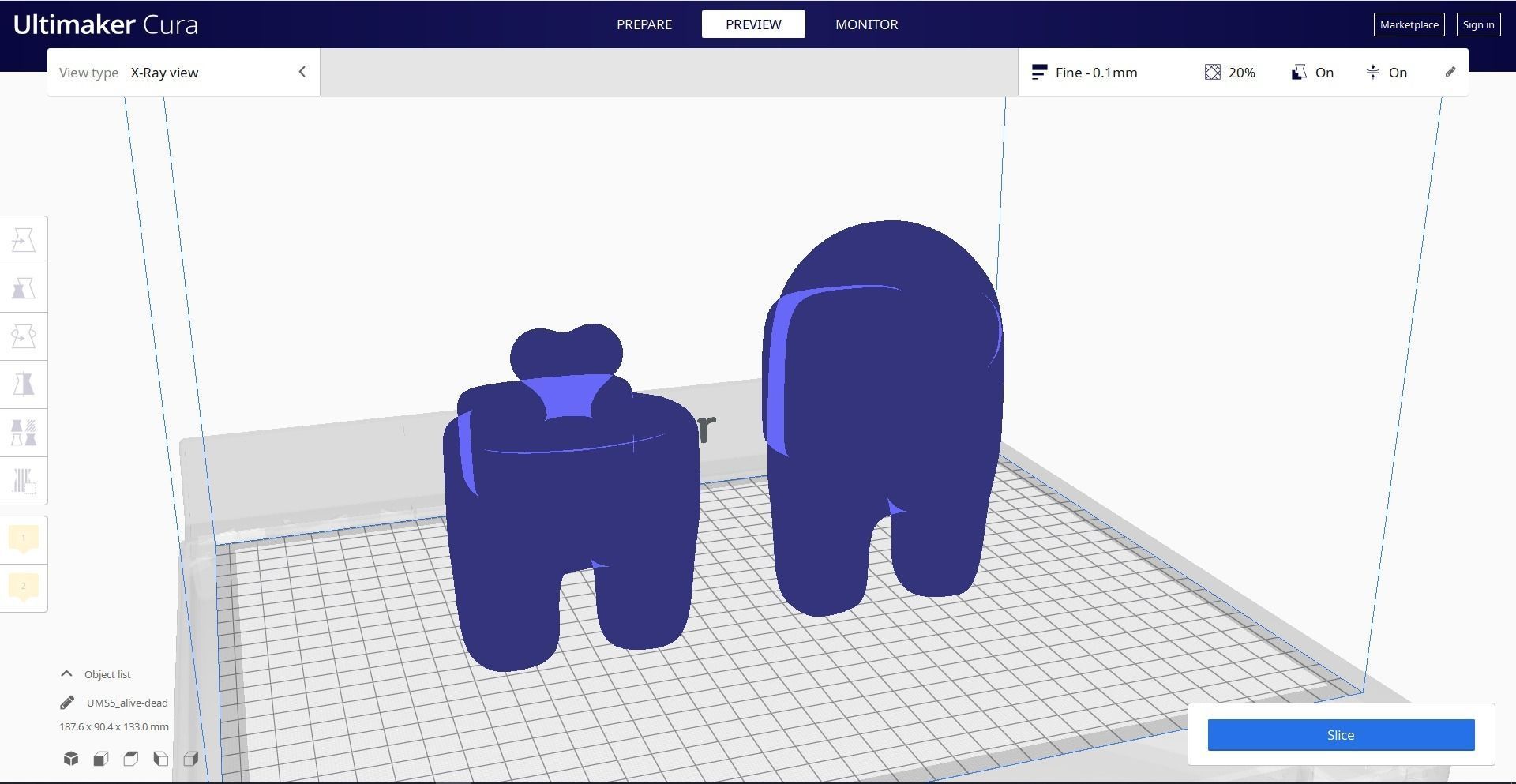Edit print settings with pencil icon

click(x=1450, y=72)
